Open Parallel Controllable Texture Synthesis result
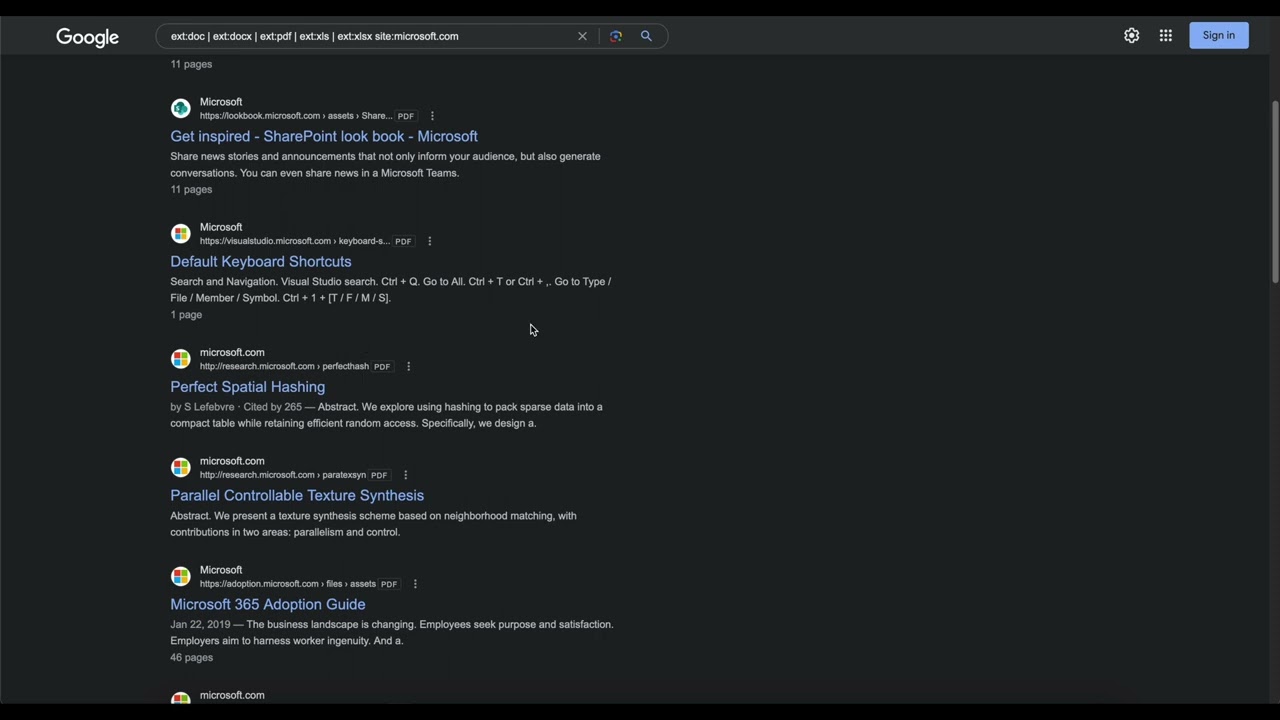This screenshot has height=720, width=1280. (297, 495)
